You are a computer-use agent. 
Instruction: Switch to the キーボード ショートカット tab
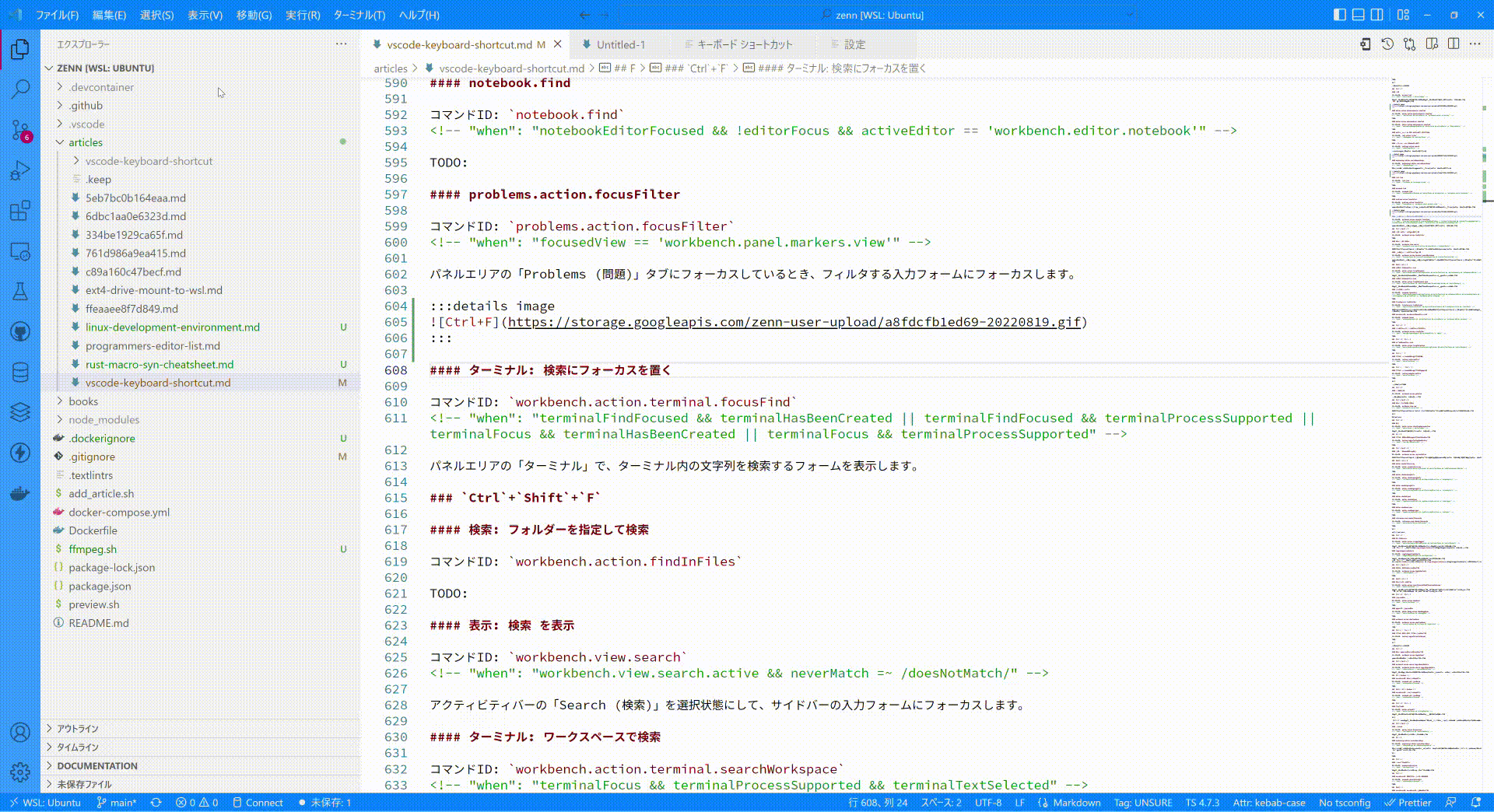pyautogui.click(x=744, y=44)
